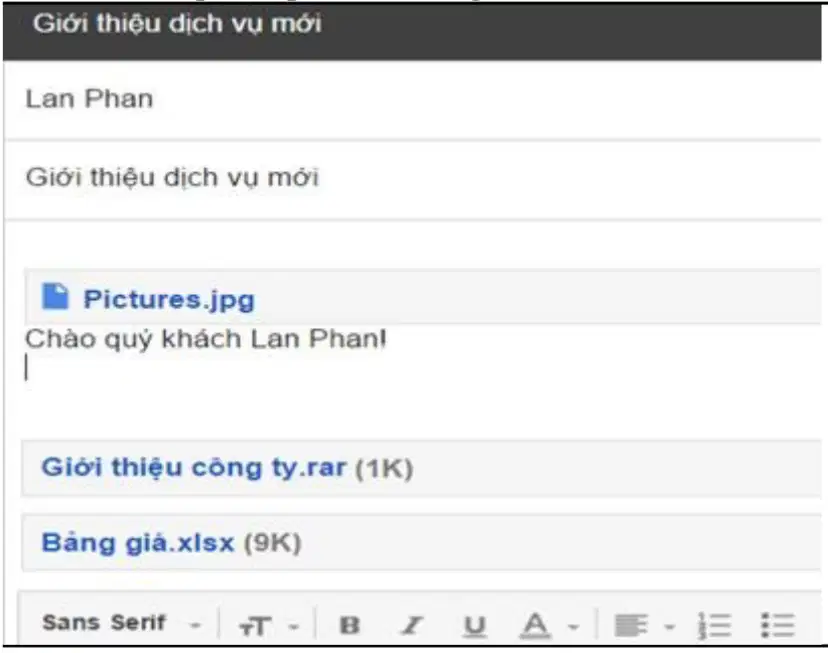Place cursor in the Chào quý khách body text
The width and height of the screenshot is (828, 653).
click(x=205, y=339)
